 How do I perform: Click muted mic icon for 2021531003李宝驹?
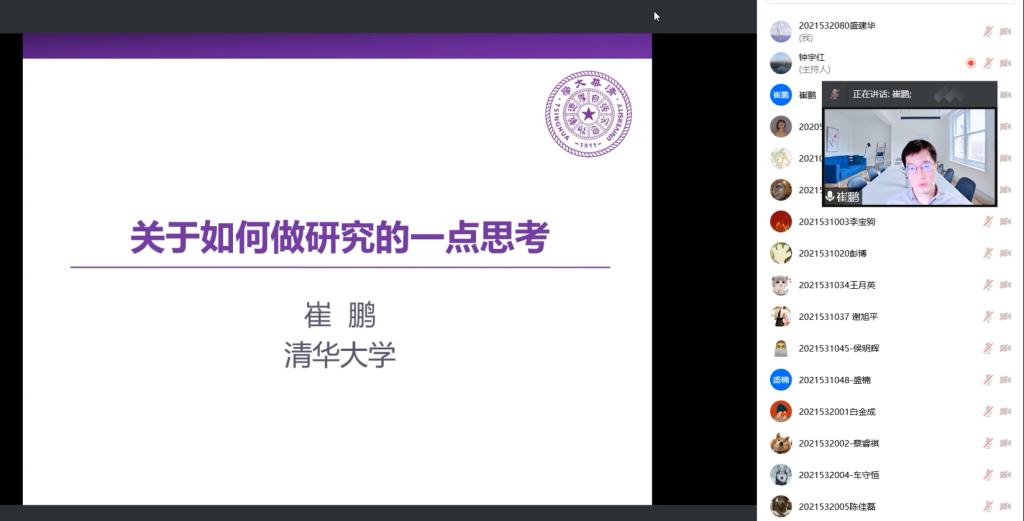(988, 222)
